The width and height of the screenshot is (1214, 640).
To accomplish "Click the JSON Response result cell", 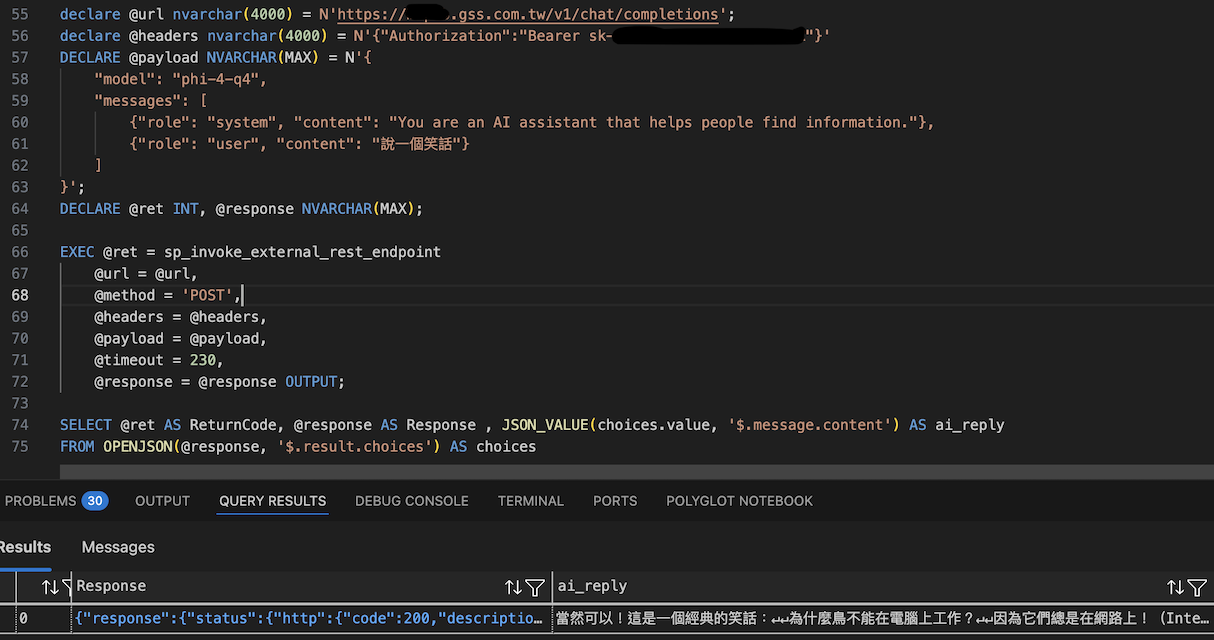I will pyautogui.click(x=311, y=619).
